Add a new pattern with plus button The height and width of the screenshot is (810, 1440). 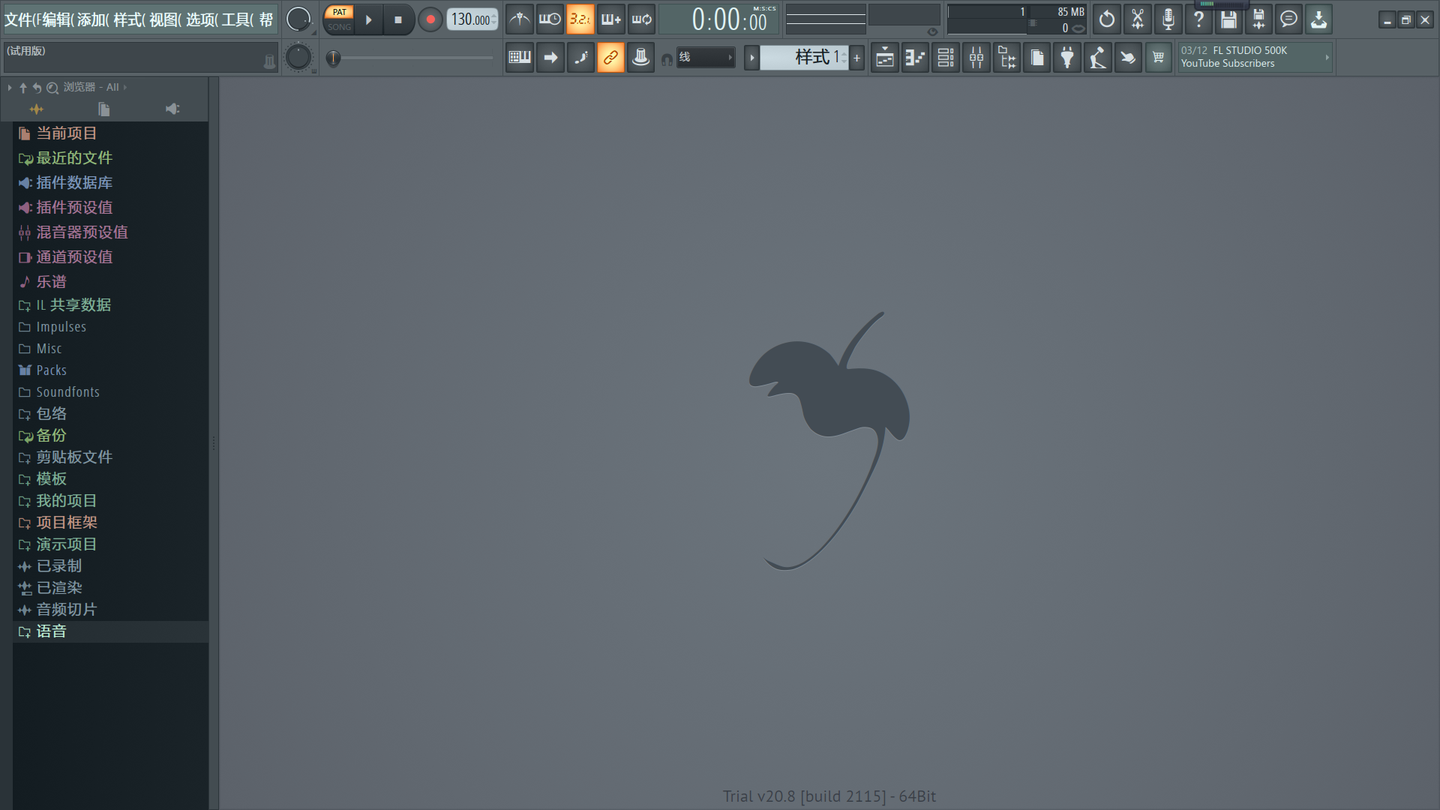point(857,57)
